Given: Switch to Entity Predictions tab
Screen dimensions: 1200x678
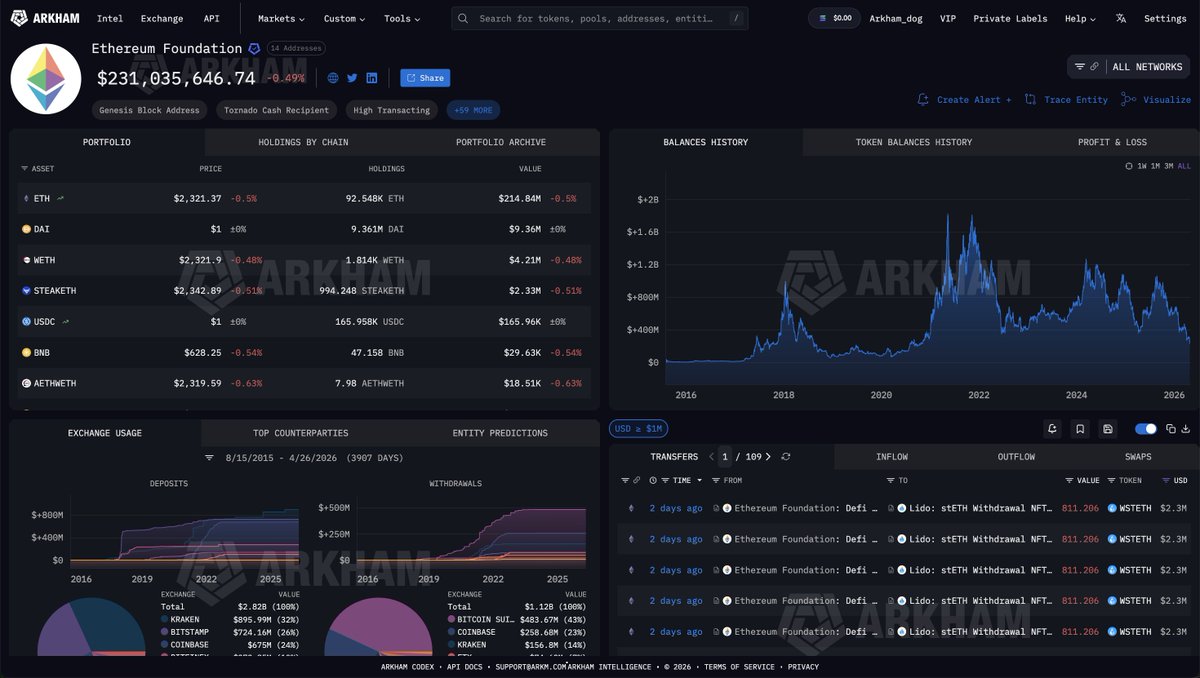Looking at the screenshot, I should [x=500, y=433].
